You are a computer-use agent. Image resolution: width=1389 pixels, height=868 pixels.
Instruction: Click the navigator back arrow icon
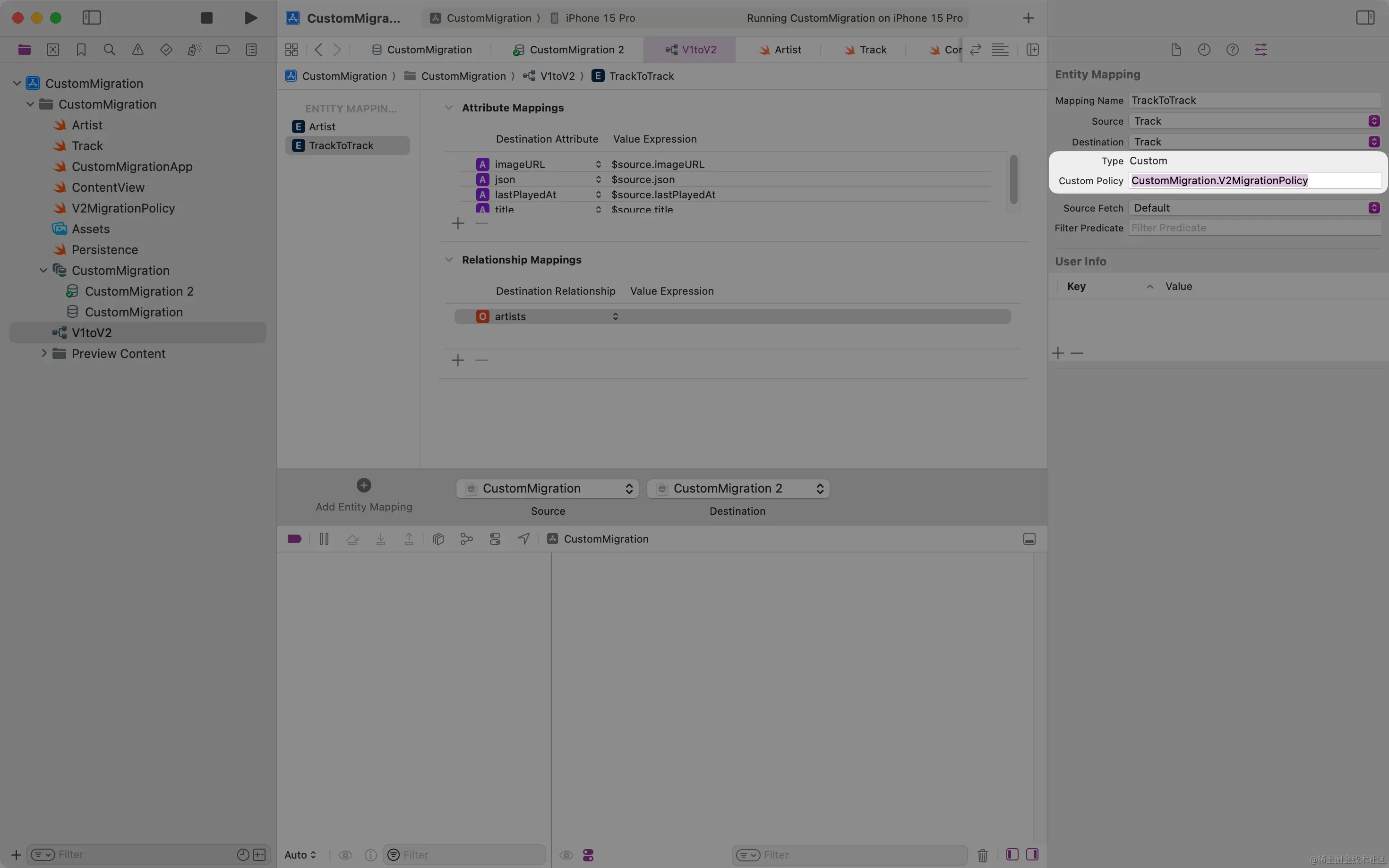(x=318, y=49)
